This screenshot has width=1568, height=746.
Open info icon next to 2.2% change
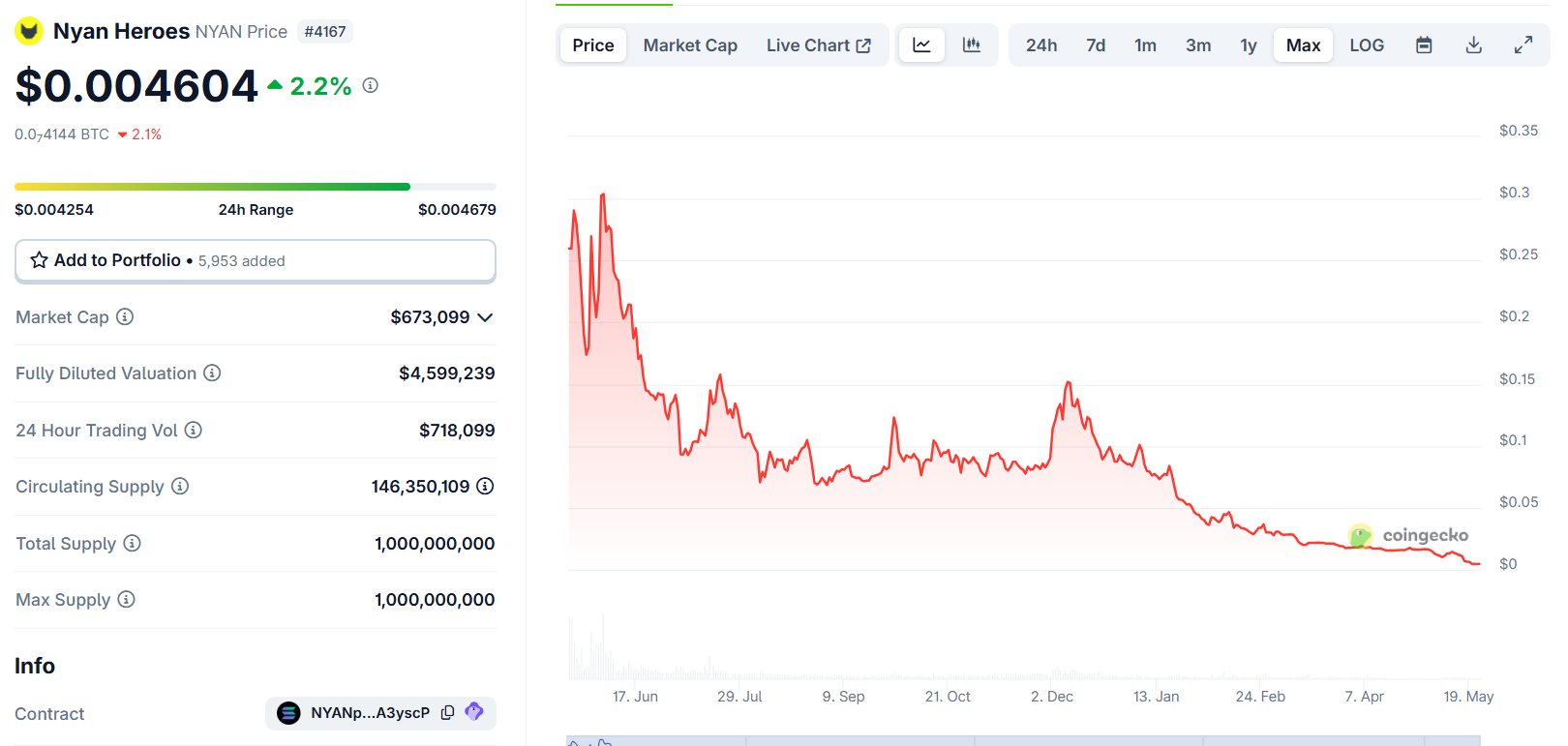pos(371,85)
